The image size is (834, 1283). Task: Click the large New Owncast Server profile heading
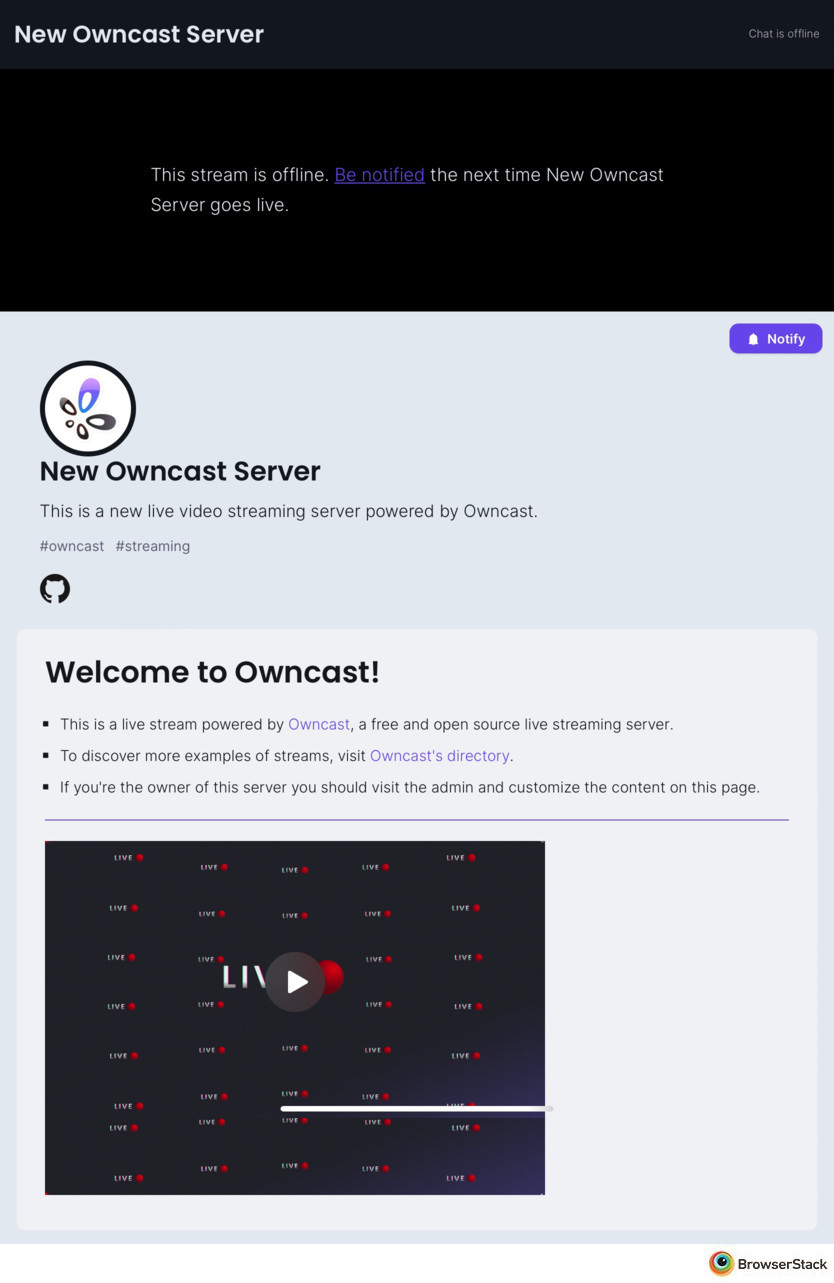(180, 471)
